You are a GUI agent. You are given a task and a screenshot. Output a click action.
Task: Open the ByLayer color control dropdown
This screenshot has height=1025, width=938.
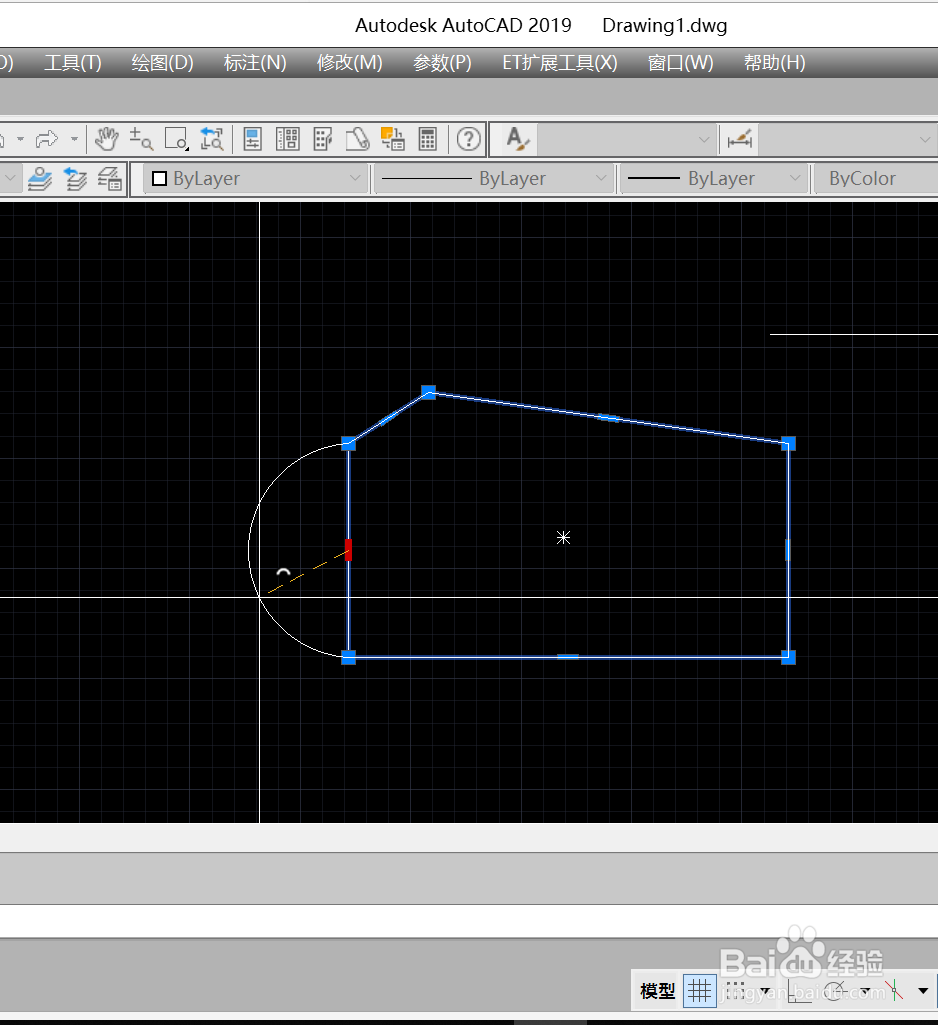pos(255,178)
